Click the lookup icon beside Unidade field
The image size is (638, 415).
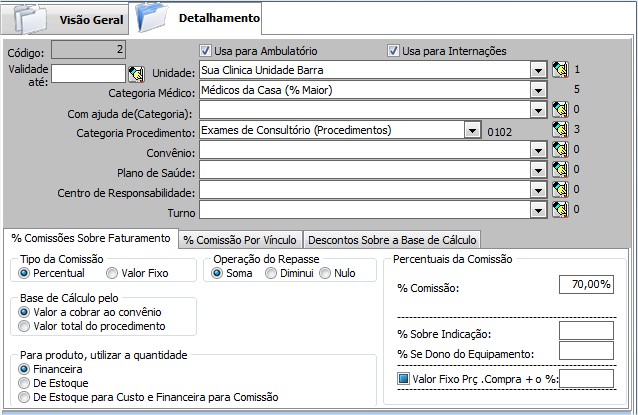559,70
